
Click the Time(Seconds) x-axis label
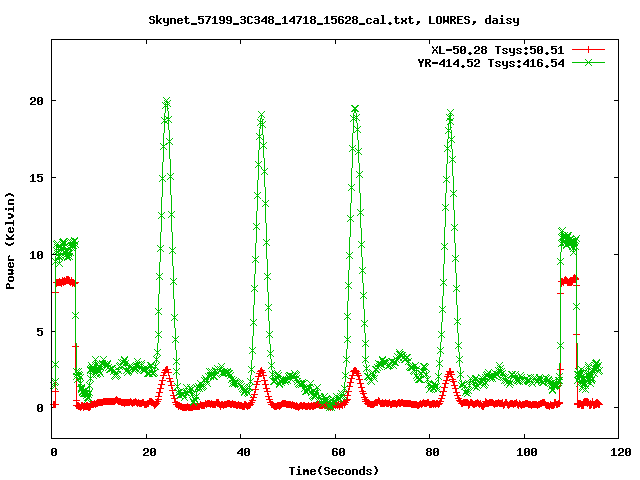point(333,471)
